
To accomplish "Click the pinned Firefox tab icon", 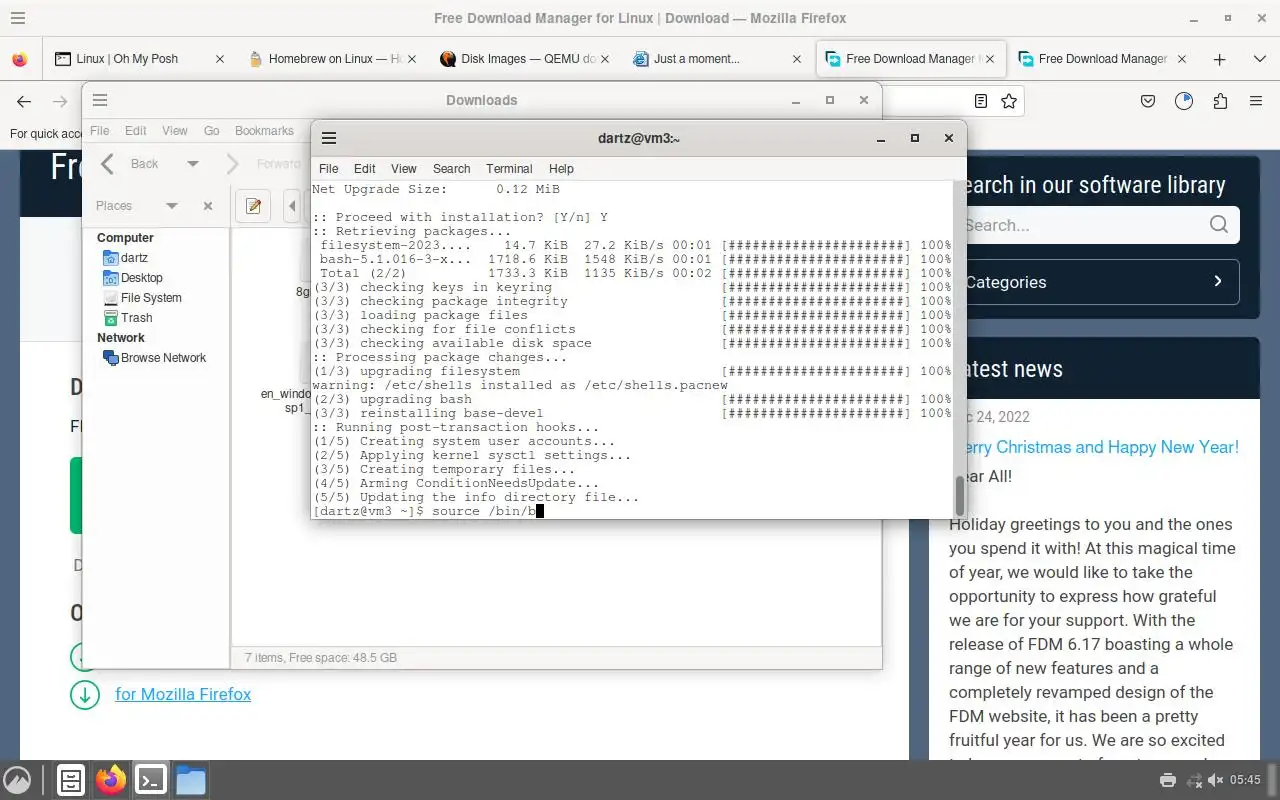I will [20, 59].
